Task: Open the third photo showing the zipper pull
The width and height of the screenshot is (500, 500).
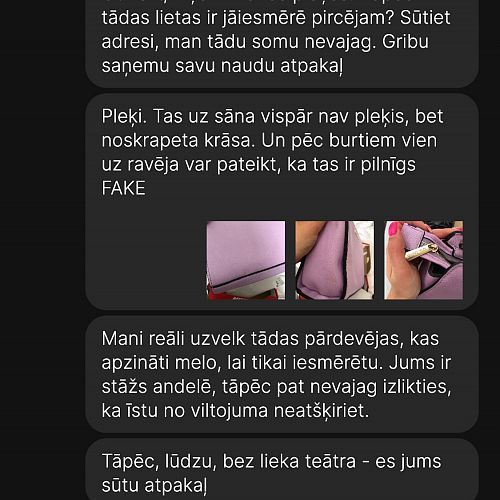Action: point(423,260)
